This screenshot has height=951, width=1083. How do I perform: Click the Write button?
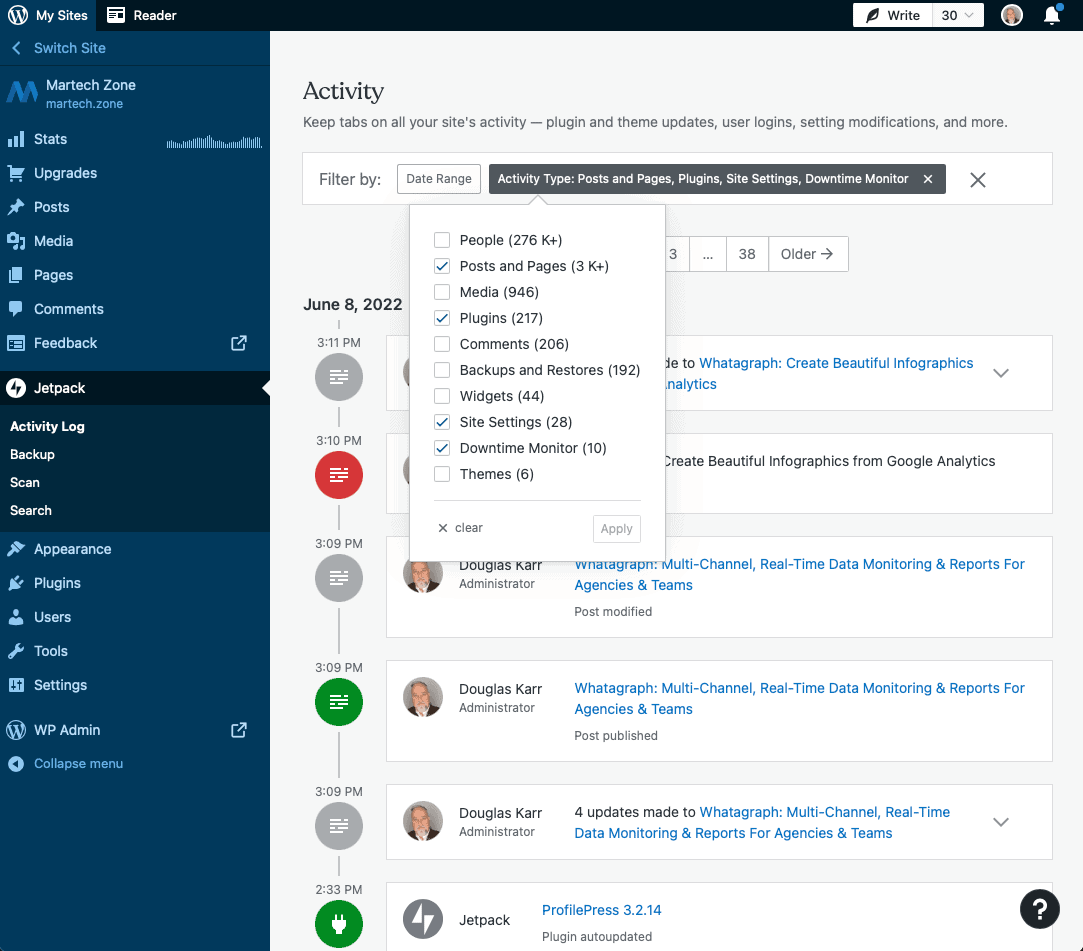pyautogui.click(x=892, y=15)
